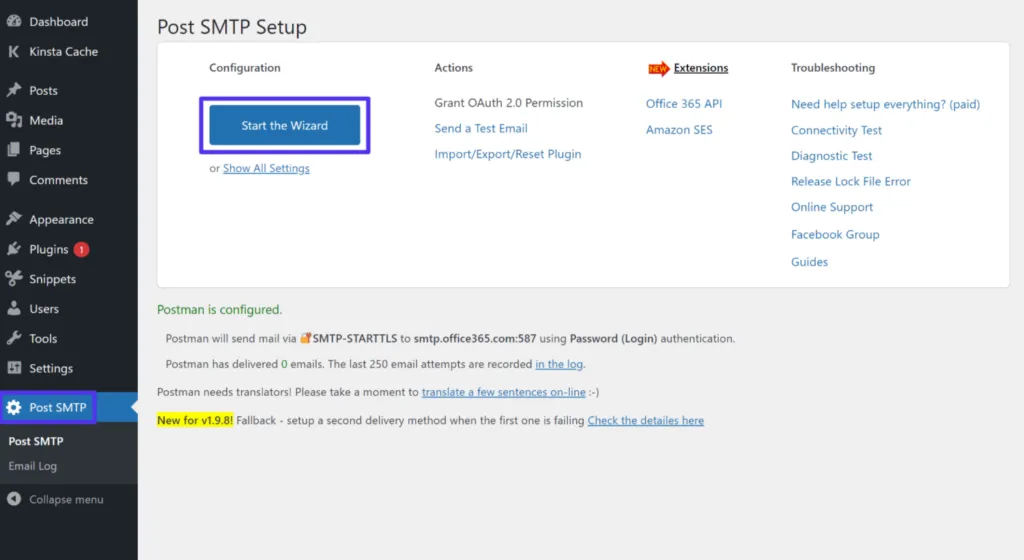Open the Pages menu item
The width and height of the screenshot is (1024, 560).
coord(45,150)
